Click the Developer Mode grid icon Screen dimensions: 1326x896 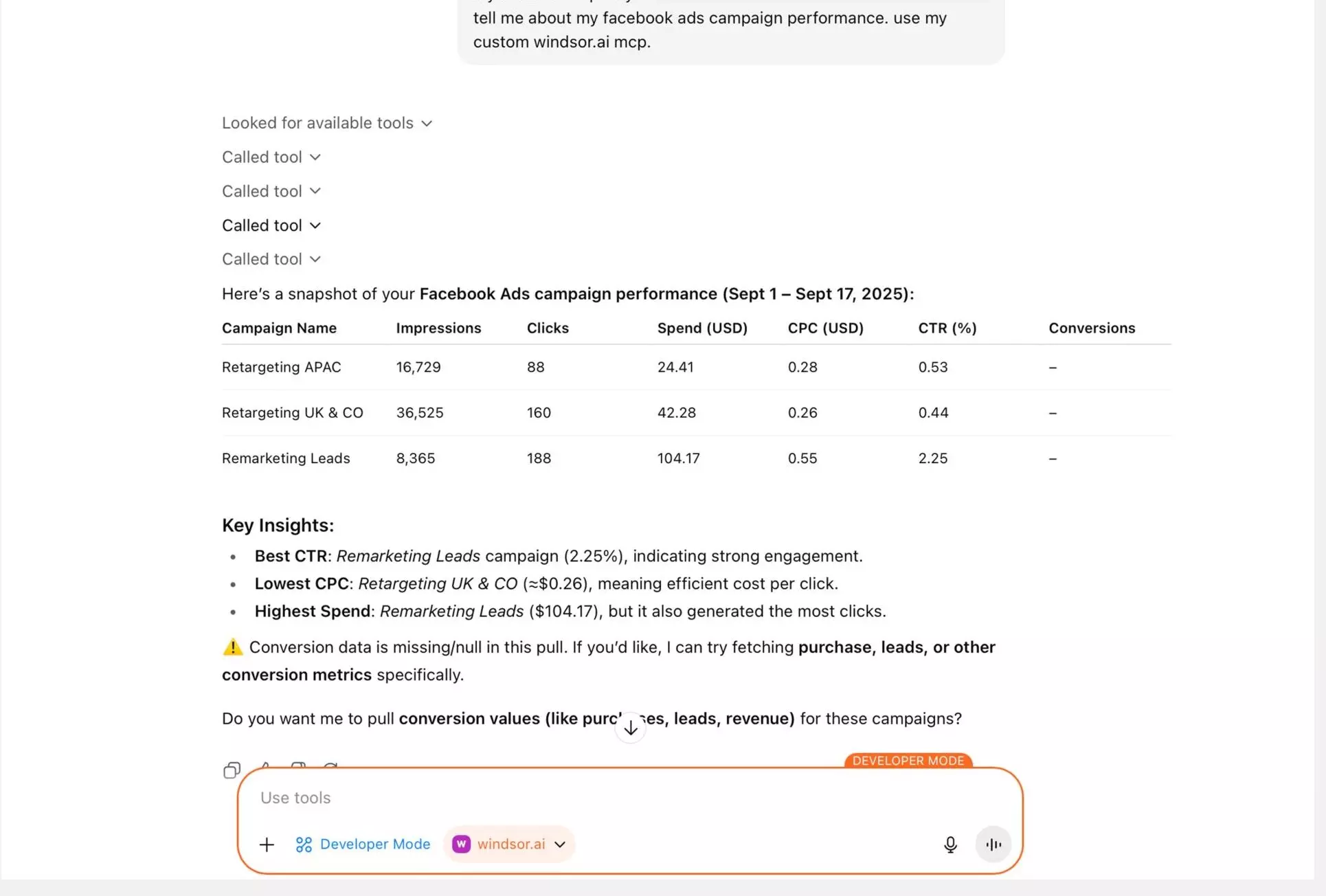pos(304,844)
